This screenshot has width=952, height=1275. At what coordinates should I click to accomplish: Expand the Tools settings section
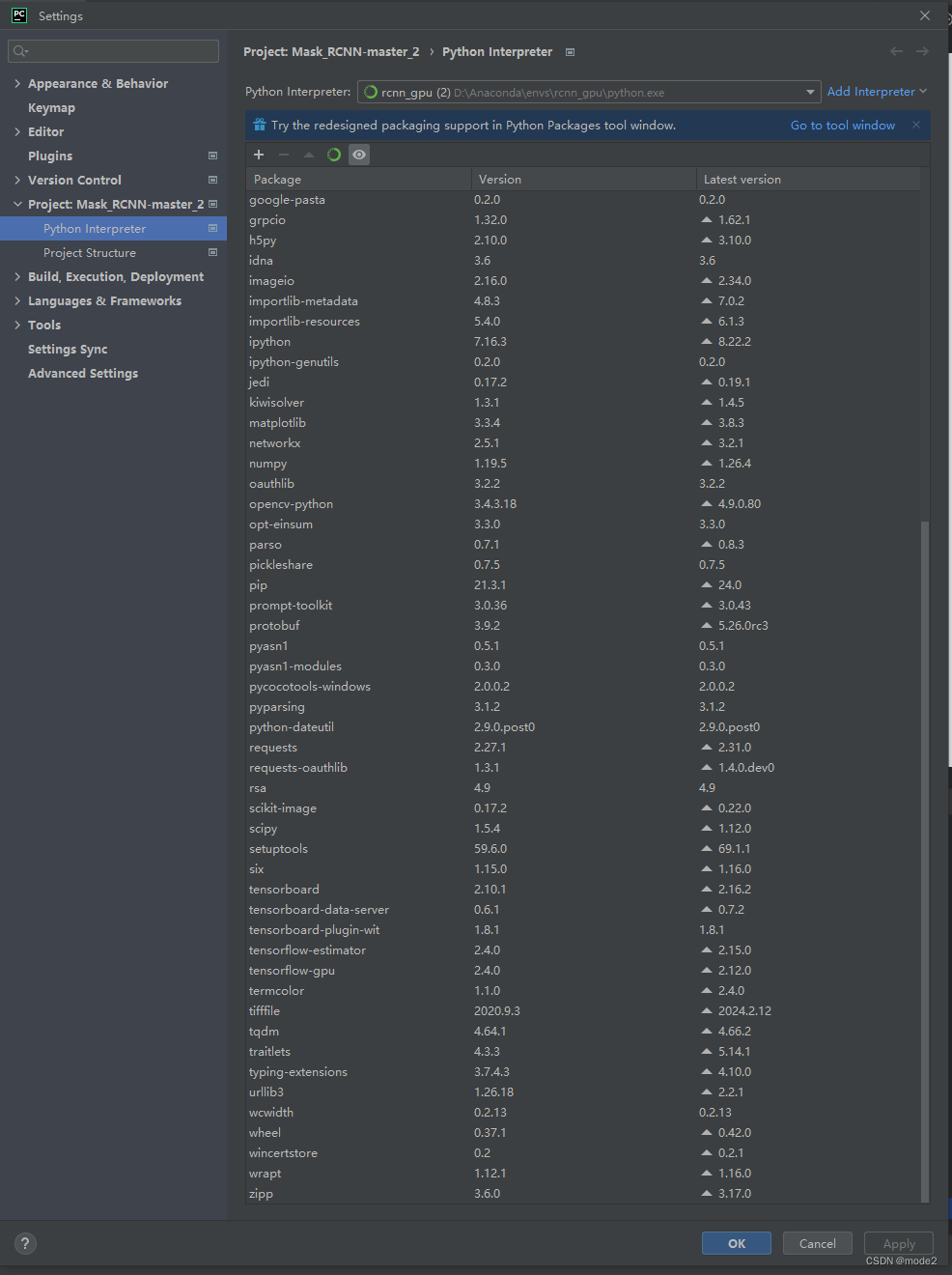(x=17, y=326)
